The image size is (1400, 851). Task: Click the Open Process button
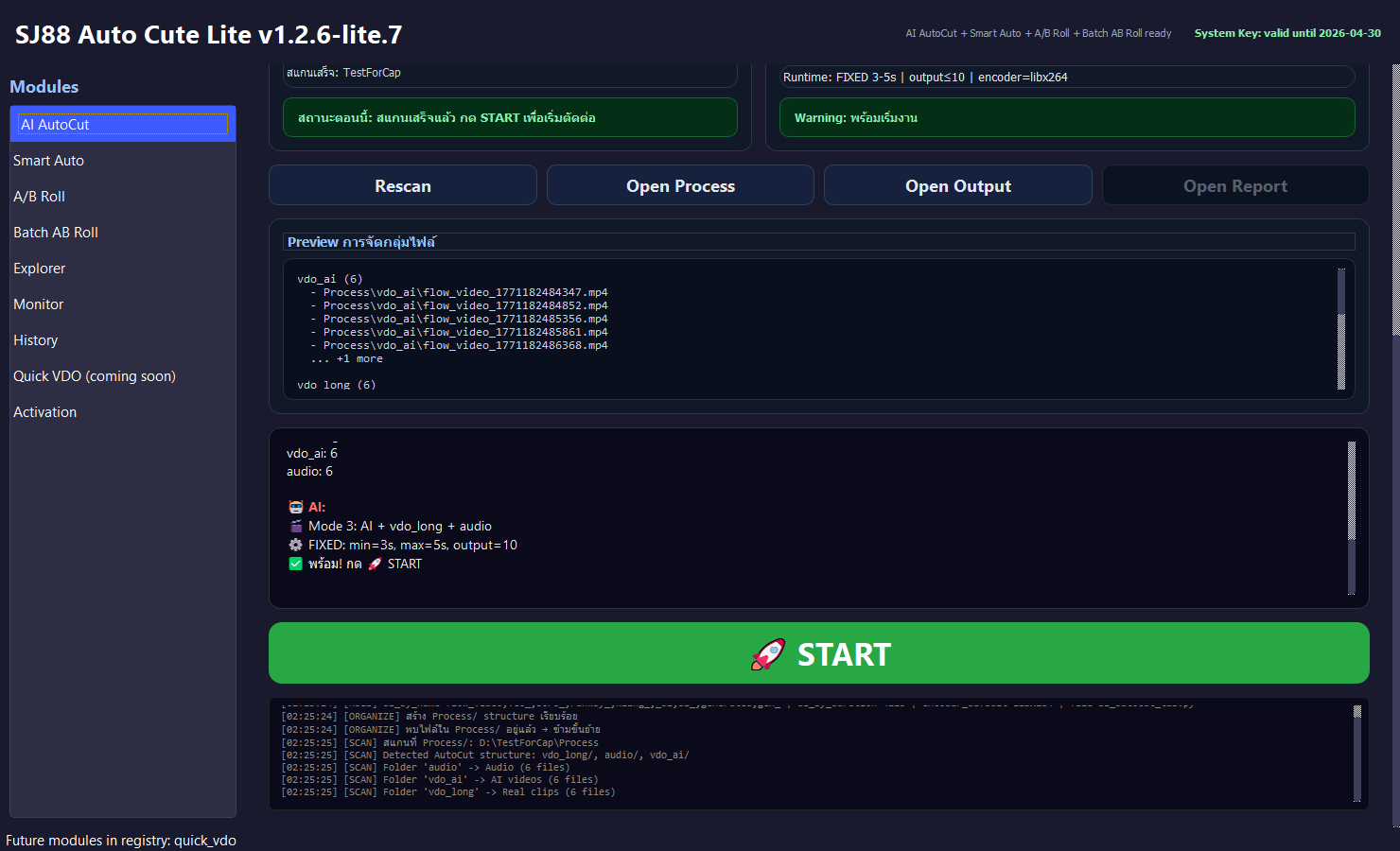pos(680,186)
